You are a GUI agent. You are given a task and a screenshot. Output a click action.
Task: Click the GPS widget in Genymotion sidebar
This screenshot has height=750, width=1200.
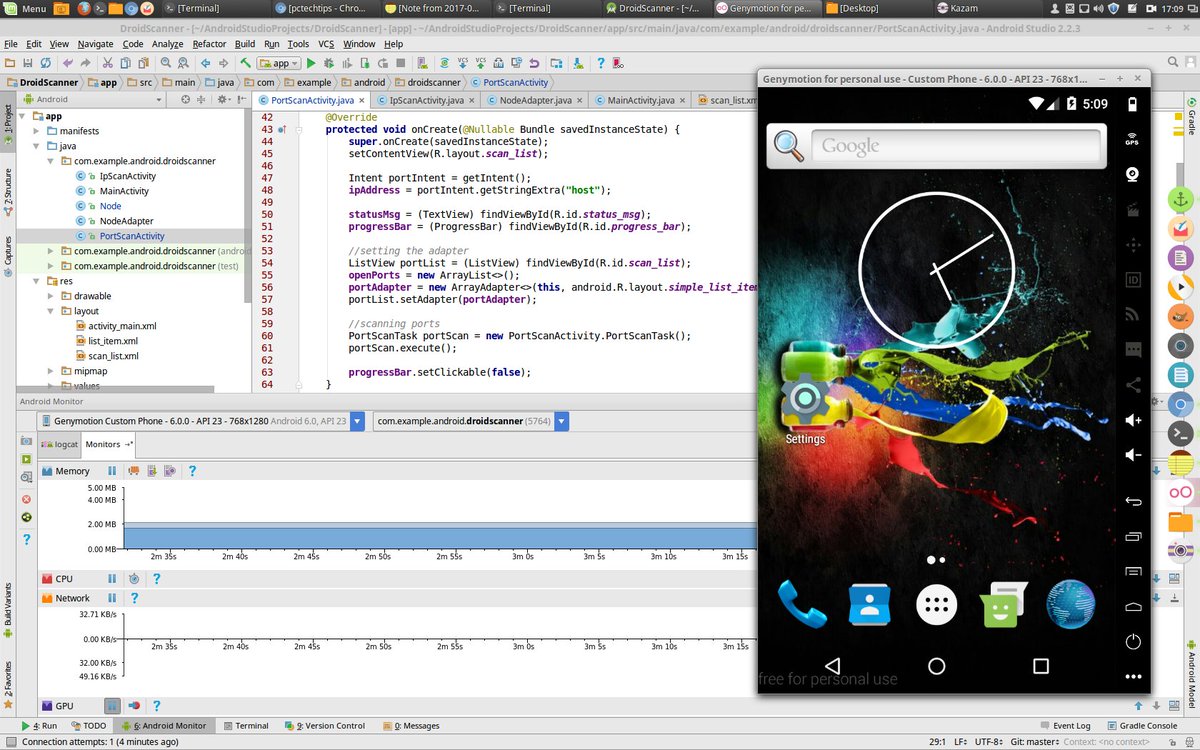pyautogui.click(x=1132, y=139)
